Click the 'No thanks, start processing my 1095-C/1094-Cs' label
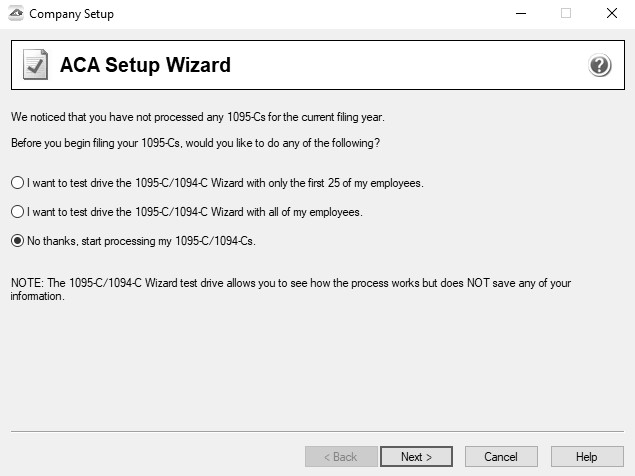 [x=141, y=241]
